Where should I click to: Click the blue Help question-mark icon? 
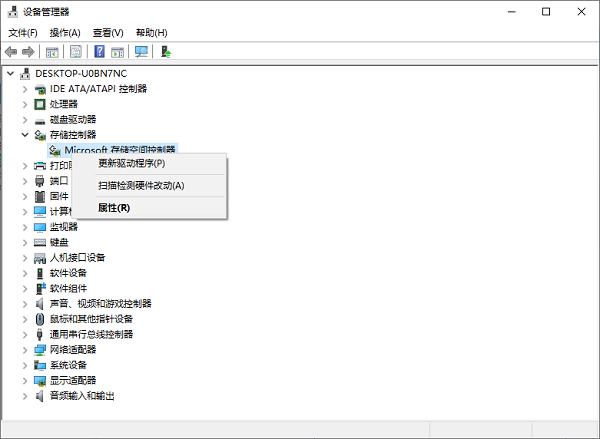pos(99,51)
